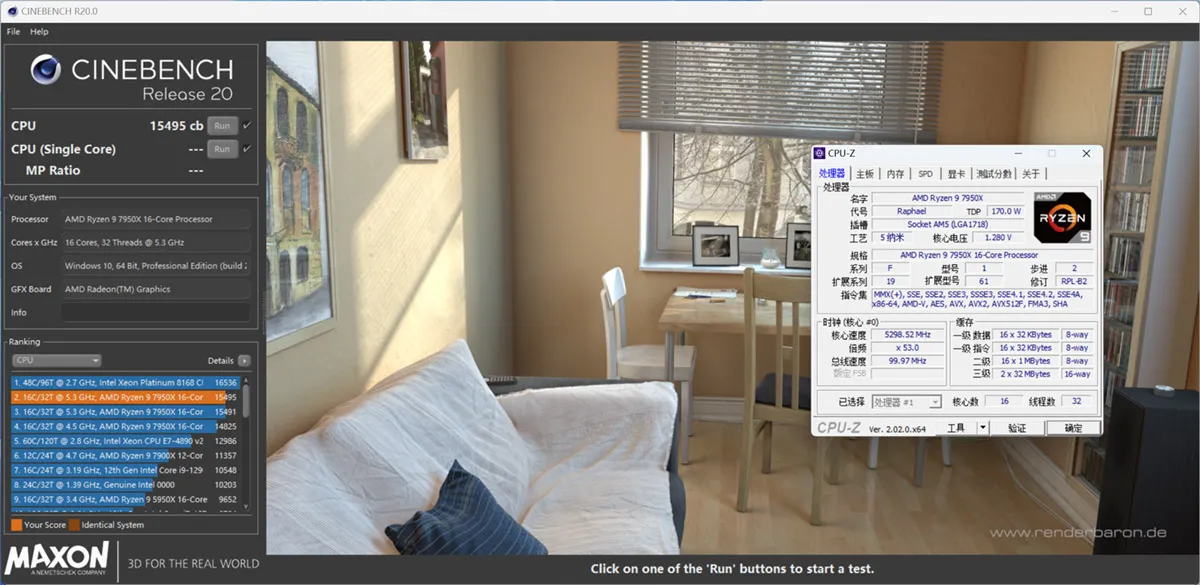This screenshot has height=585, width=1200.
Task: Open the 处理器 #1 selection dropdown in CPU-Z
Action: pos(906,401)
